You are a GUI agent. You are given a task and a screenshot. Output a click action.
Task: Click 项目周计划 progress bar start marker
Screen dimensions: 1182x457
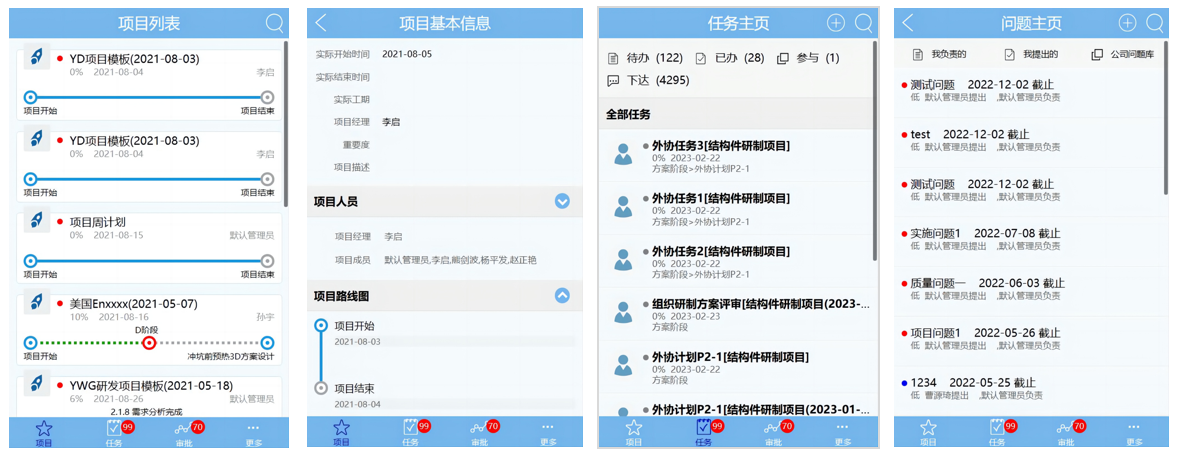click(x=30, y=261)
